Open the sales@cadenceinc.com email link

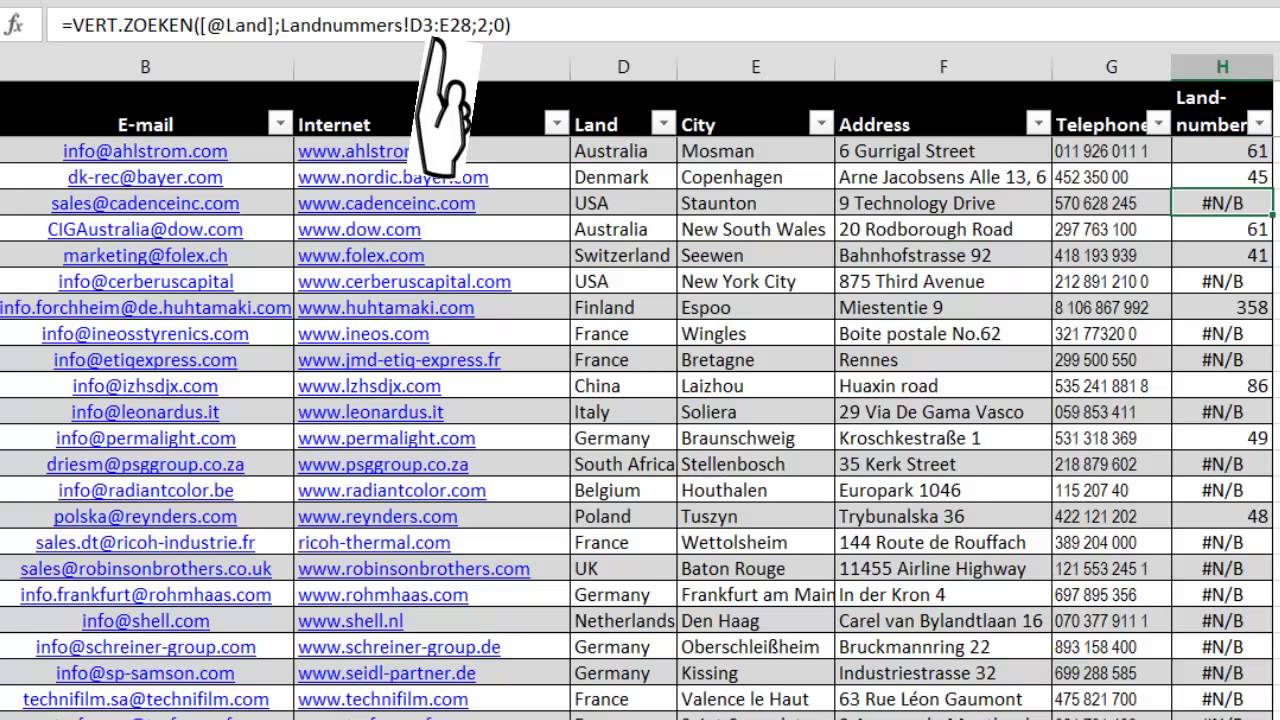click(x=145, y=203)
